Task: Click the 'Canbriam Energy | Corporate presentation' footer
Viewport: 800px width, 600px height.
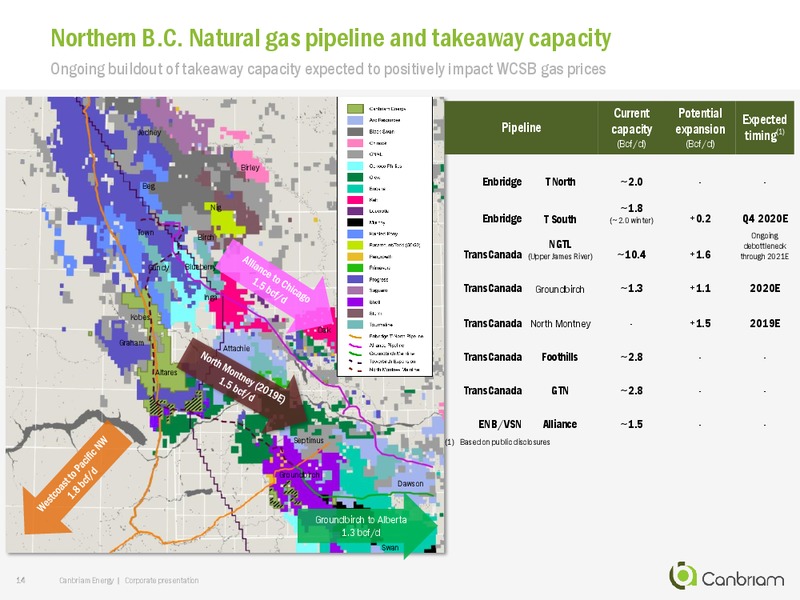Action: tap(129, 580)
